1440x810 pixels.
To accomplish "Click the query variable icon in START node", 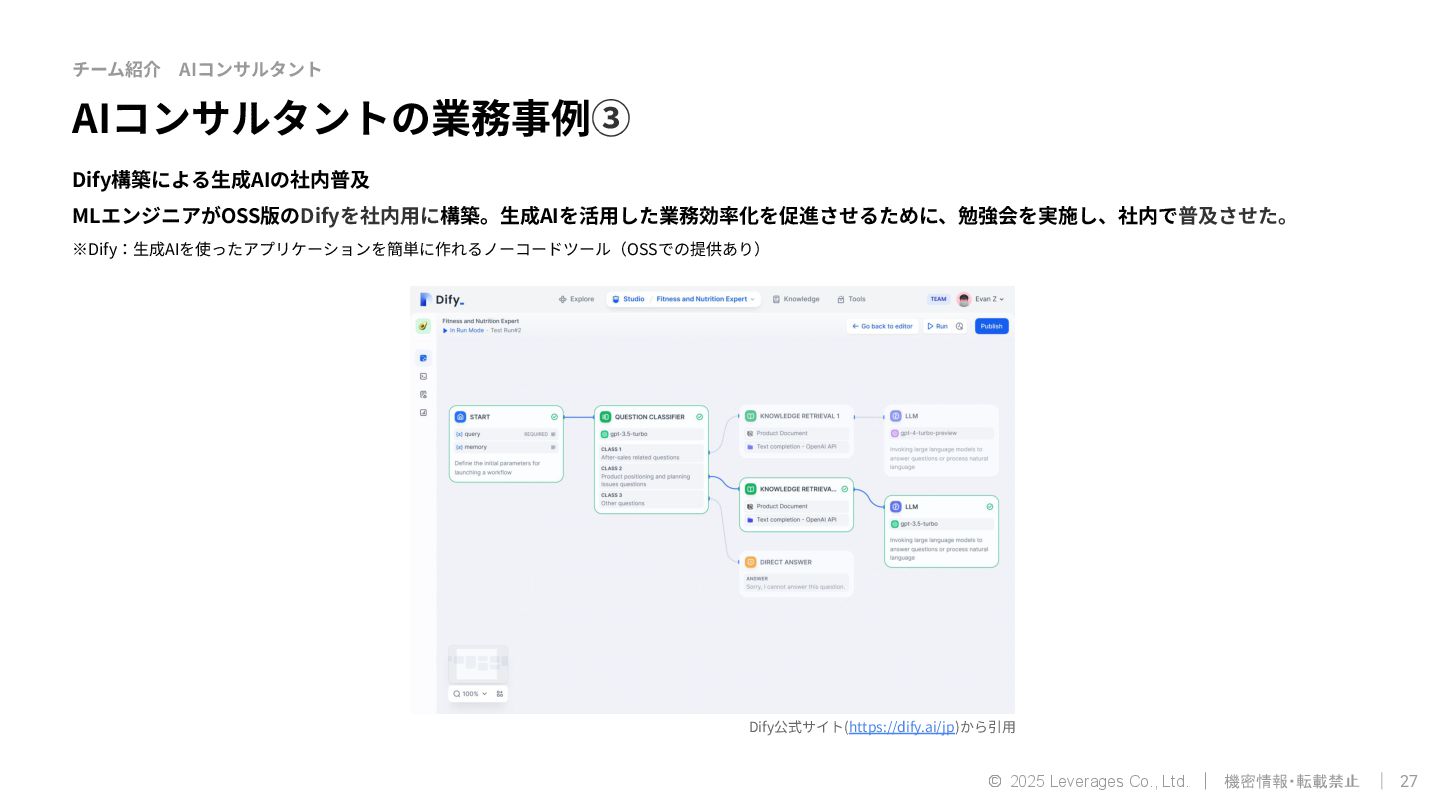I will tap(458, 434).
